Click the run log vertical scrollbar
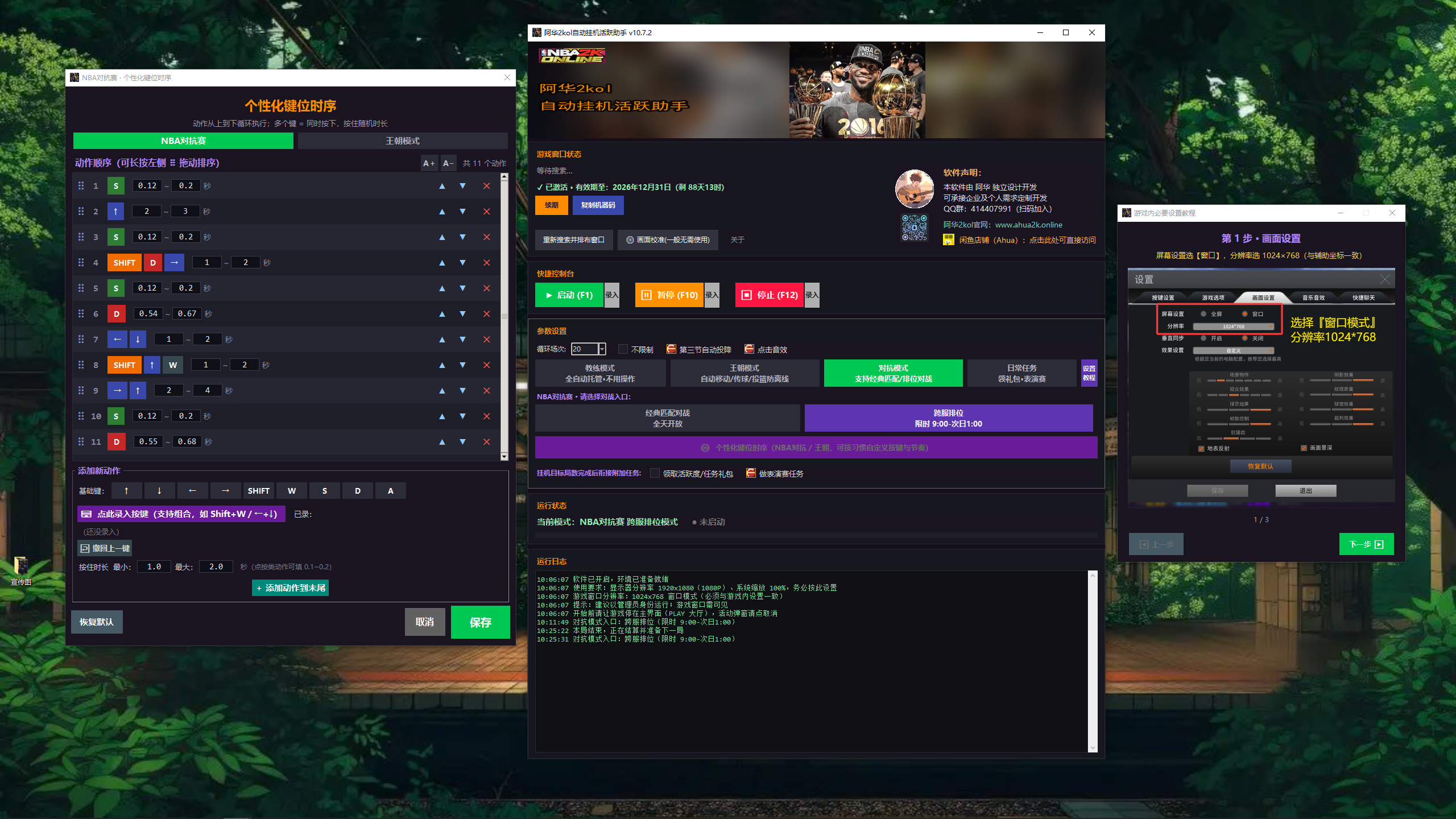Screen dimensions: 1456x819 click(1093, 661)
